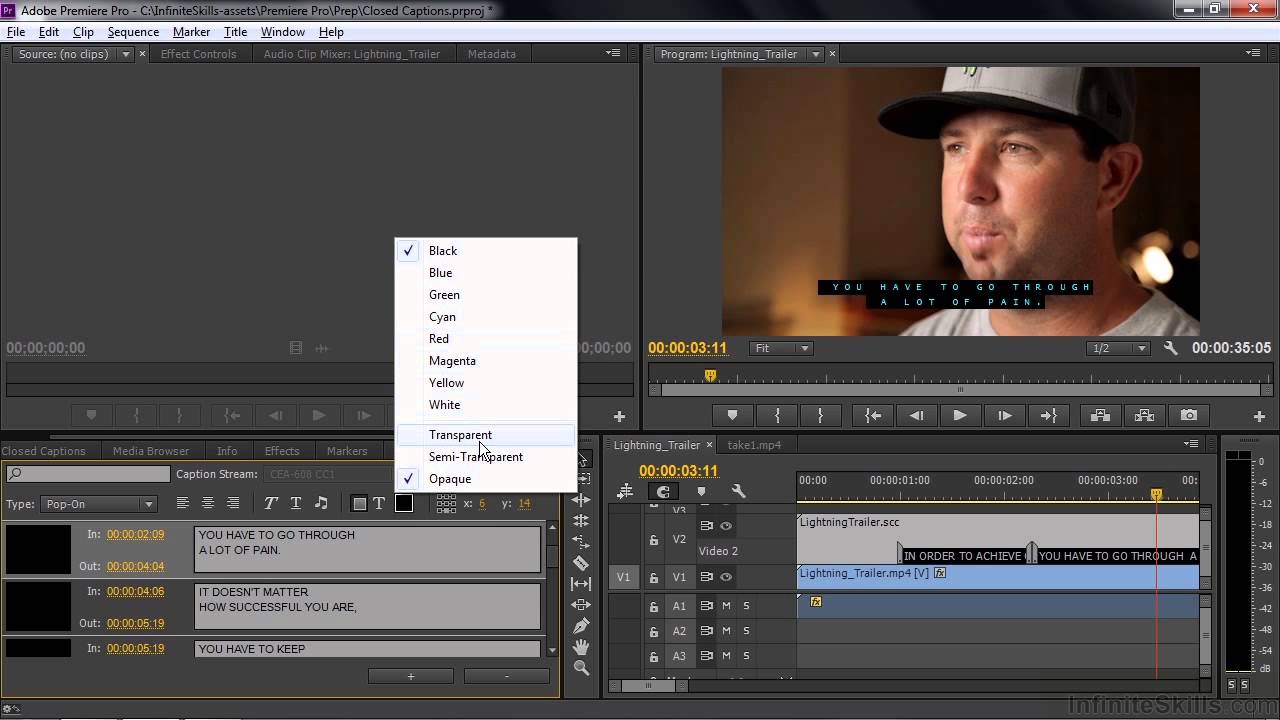Screen dimensions: 1280x720
Task: Add a marker in the timeline header
Action: pos(701,491)
